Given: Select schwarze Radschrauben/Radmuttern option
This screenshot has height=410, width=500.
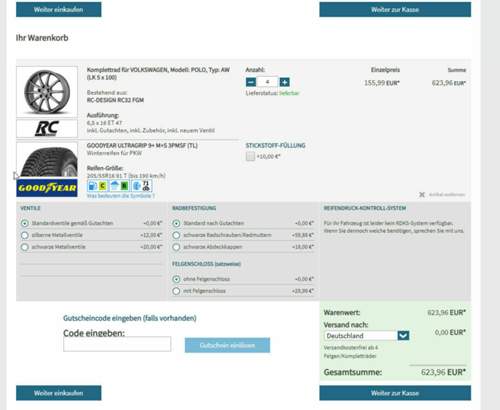Looking at the screenshot, I should pyautogui.click(x=176, y=235).
